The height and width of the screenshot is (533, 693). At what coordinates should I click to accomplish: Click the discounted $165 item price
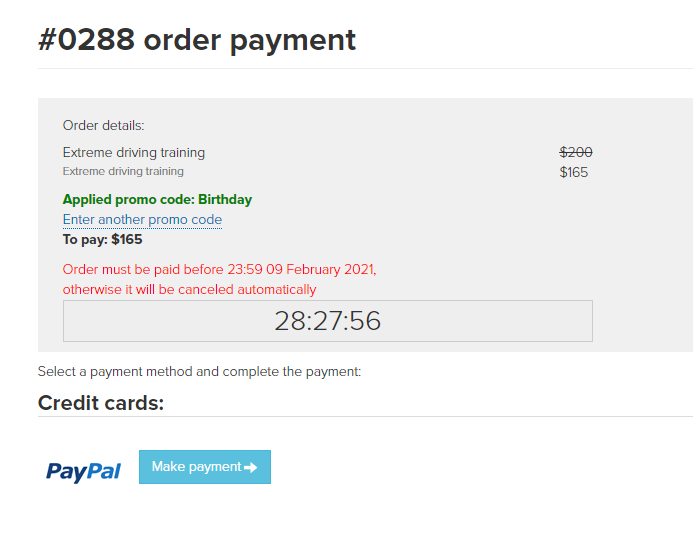tap(574, 172)
